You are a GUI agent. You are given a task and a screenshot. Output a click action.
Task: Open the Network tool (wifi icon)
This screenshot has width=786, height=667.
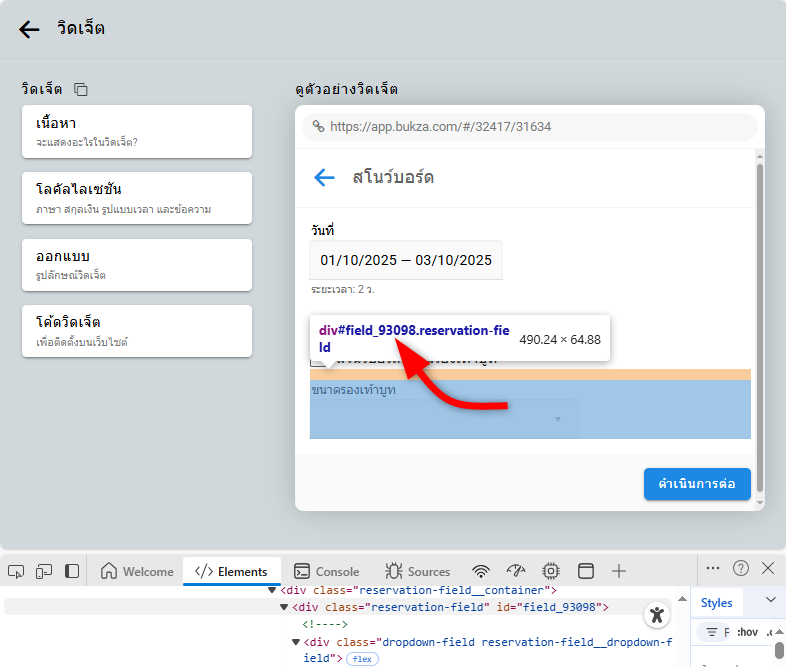coord(481,571)
